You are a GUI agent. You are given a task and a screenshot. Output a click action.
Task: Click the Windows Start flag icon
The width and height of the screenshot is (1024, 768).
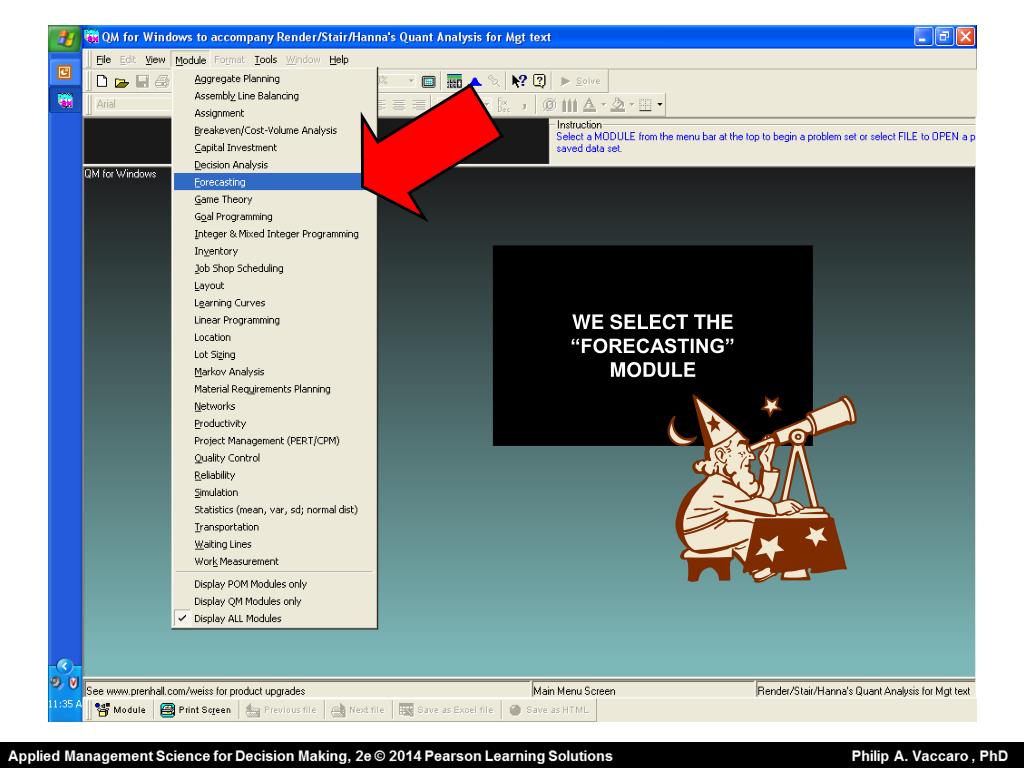[64, 39]
